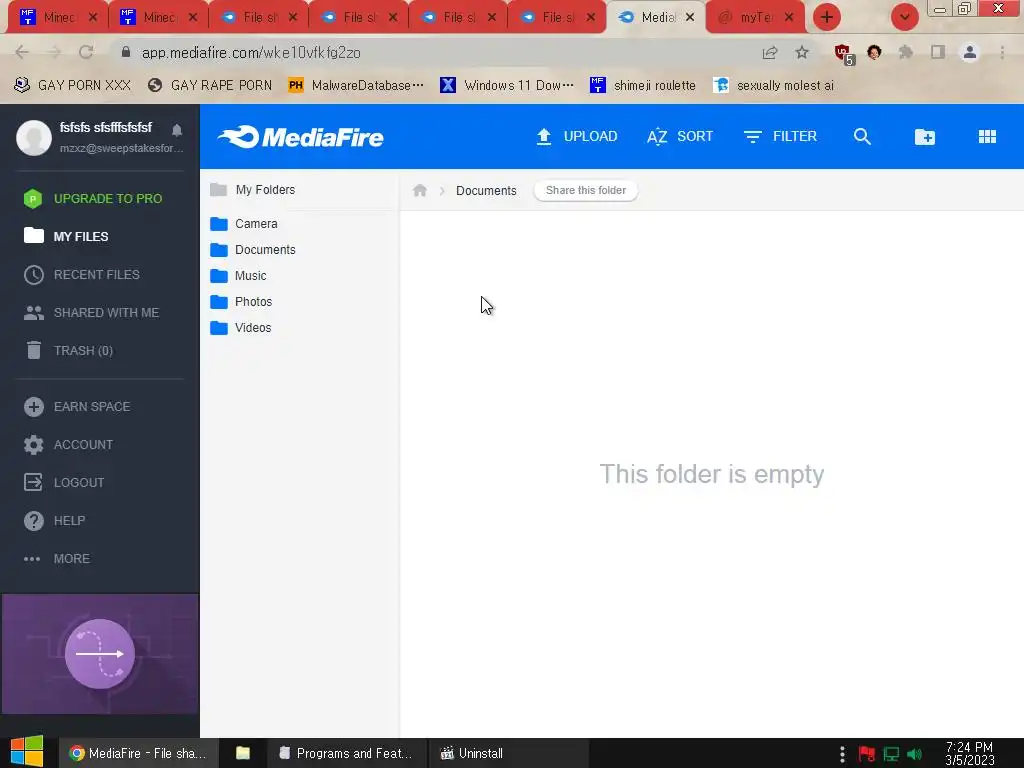This screenshot has height=768, width=1024.
Task: Open the AZ Sort options
Action: pos(680,136)
